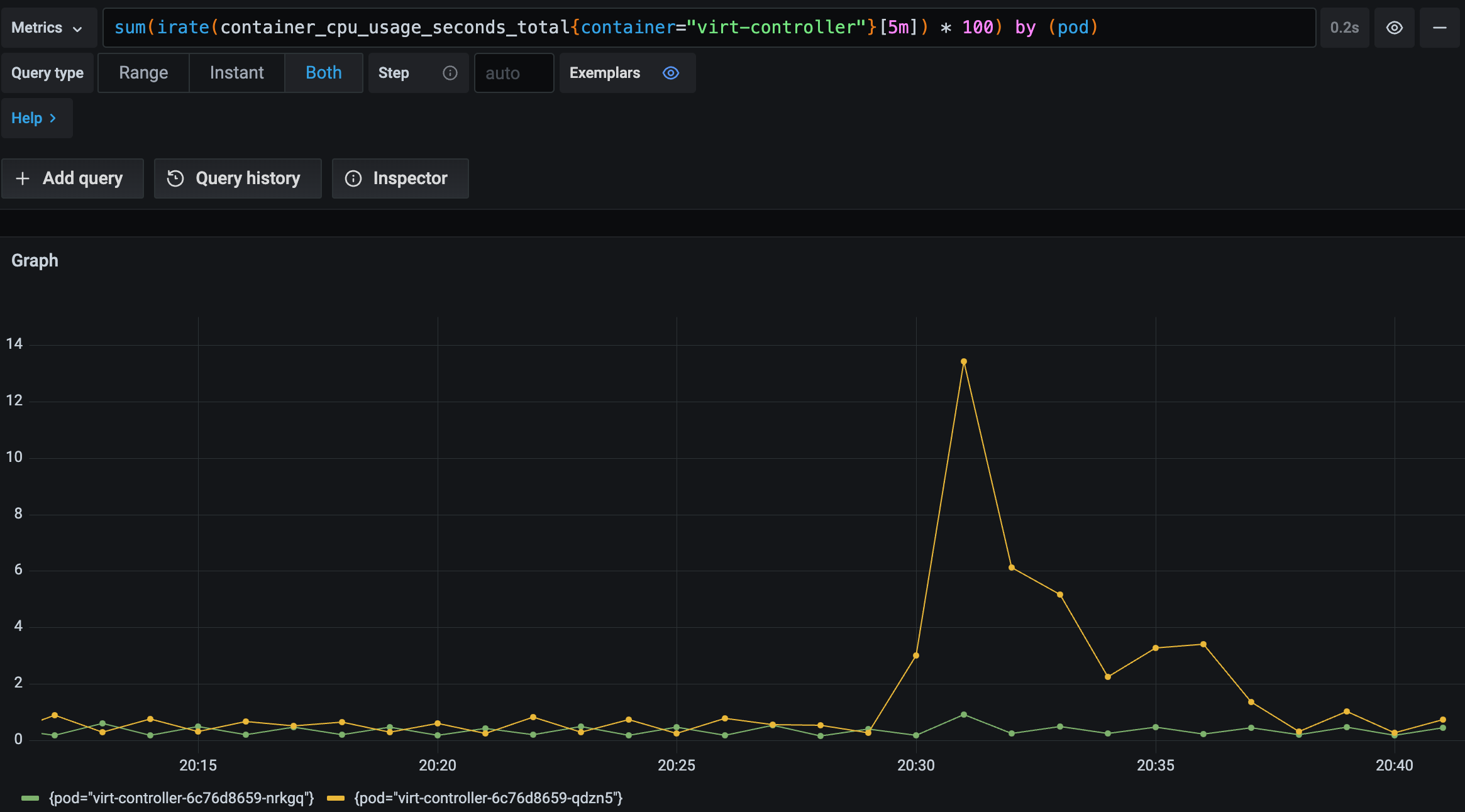Click the Query history button label

point(248,178)
